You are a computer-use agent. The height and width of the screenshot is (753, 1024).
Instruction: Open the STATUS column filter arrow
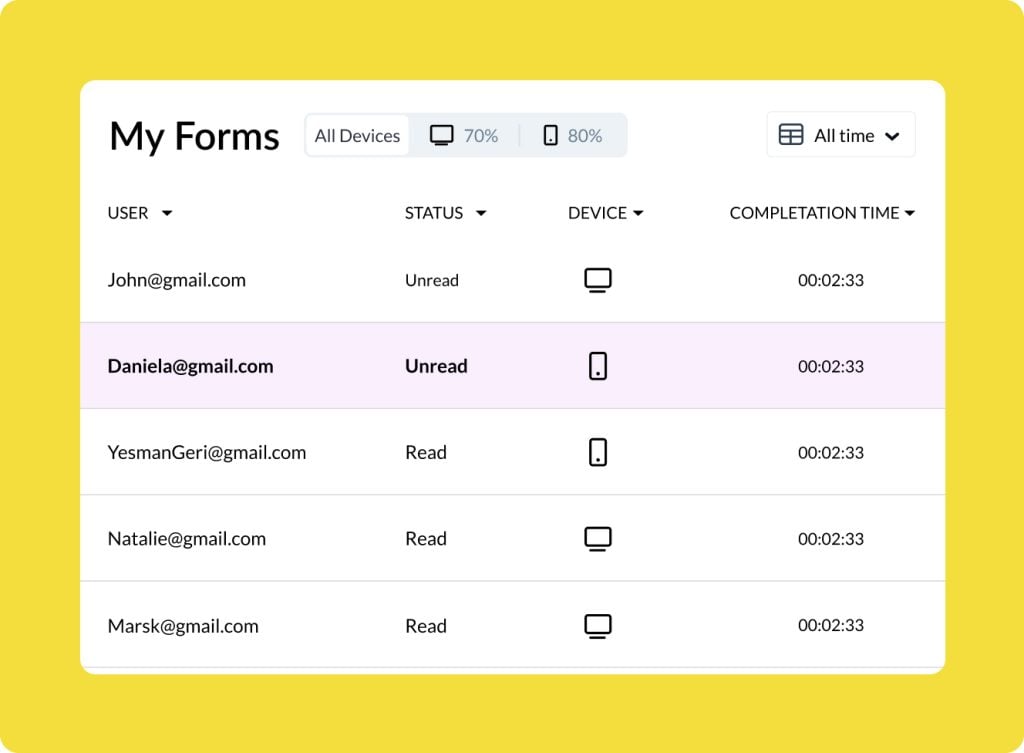tap(481, 213)
